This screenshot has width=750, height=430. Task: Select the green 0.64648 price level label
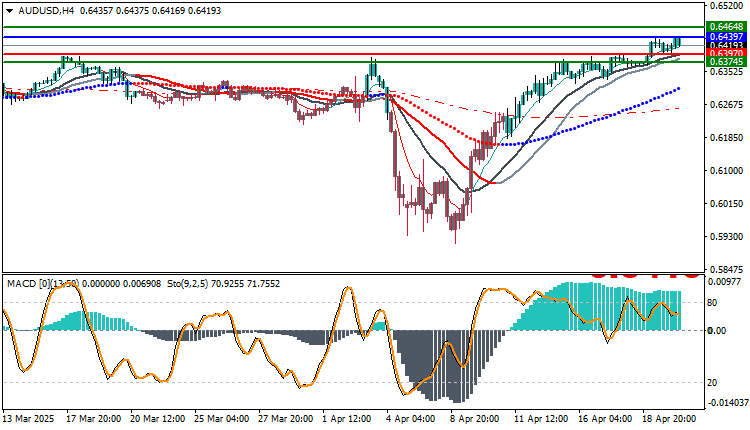[x=726, y=27]
